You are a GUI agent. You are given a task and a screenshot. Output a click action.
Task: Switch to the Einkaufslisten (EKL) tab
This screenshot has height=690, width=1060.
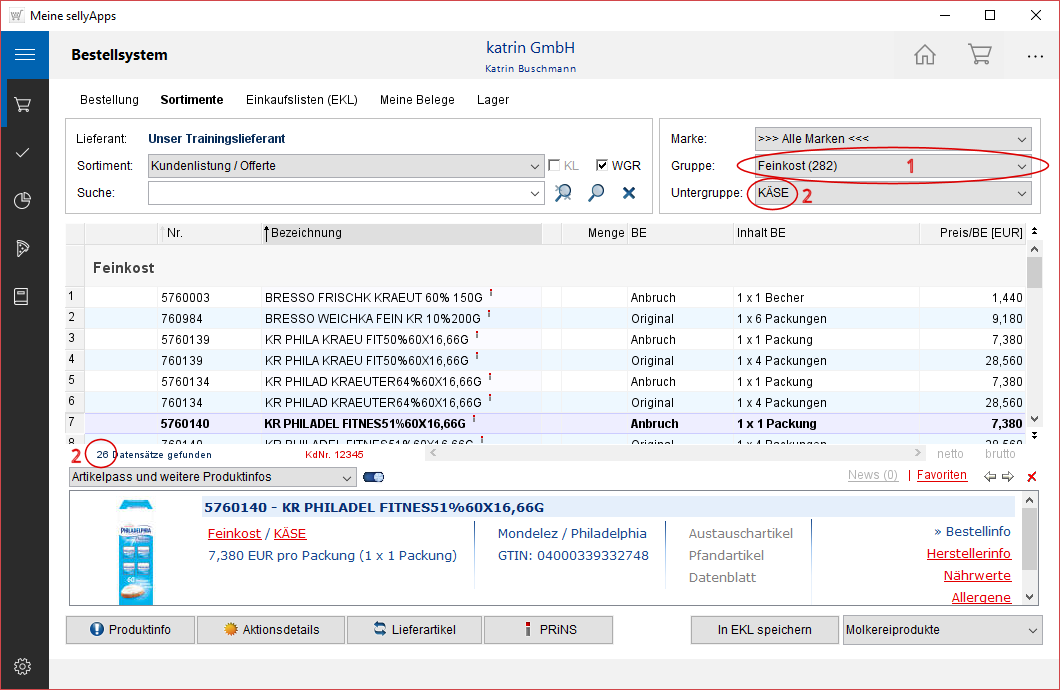point(301,100)
